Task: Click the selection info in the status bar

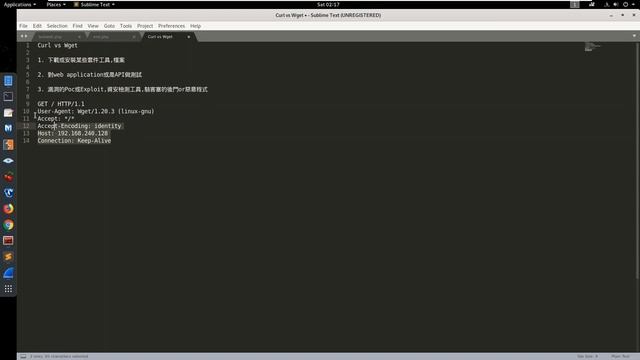Action: [59, 356]
